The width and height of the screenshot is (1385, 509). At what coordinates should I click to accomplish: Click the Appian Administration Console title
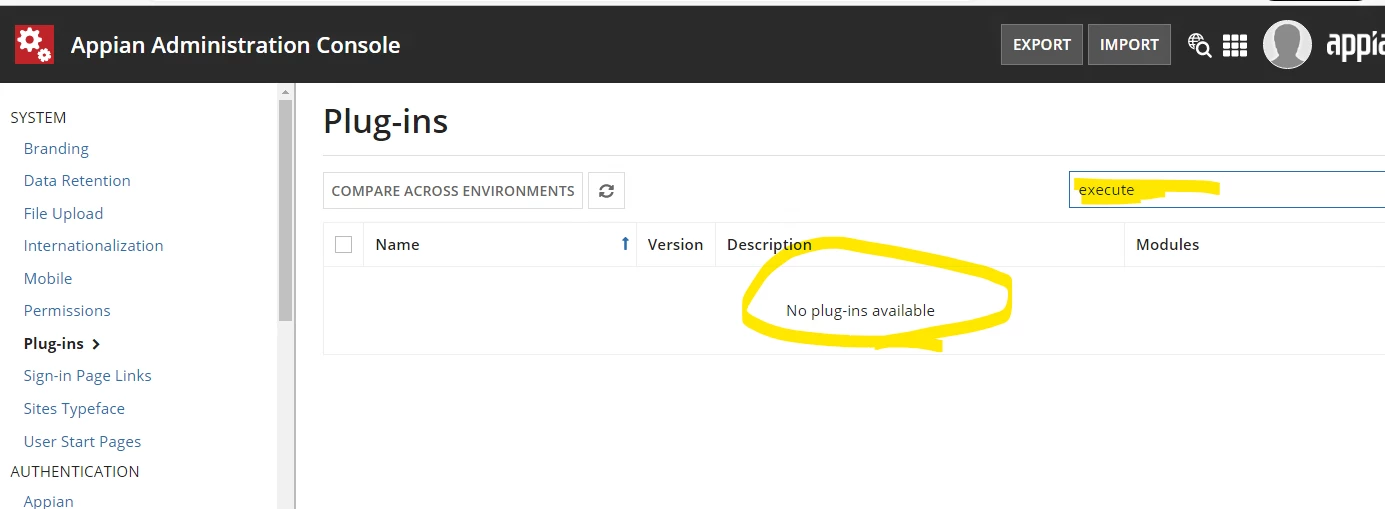click(235, 45)
